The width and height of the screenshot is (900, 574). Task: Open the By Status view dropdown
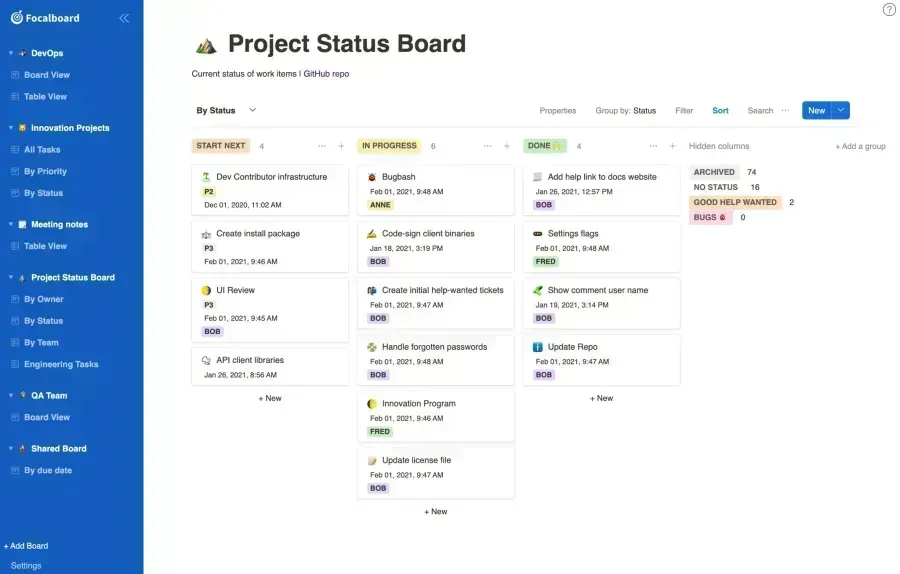(252, 110)
